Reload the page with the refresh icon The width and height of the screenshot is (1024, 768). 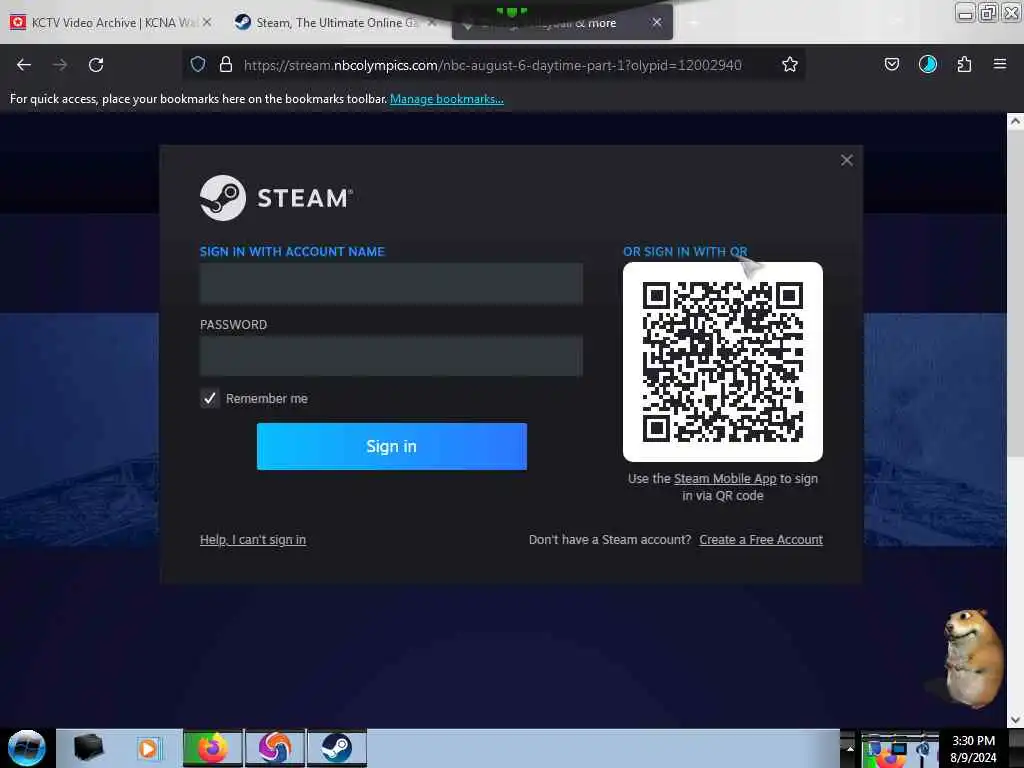[96, 65]
